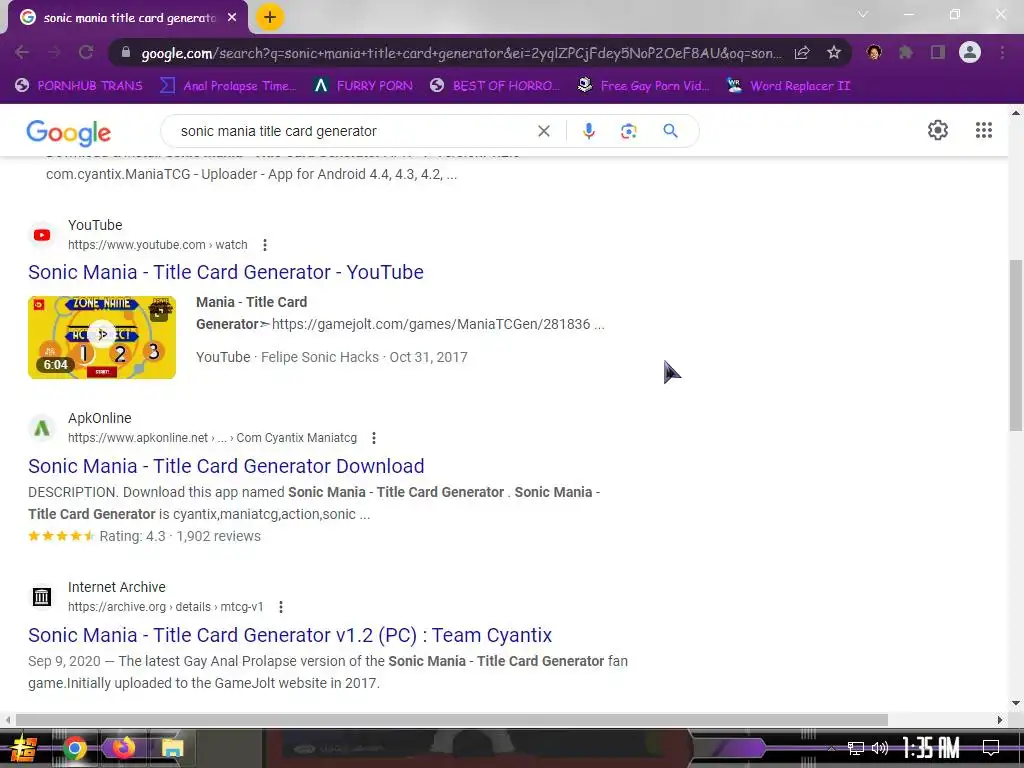
Task: Open options for the Internet Archive result
Action: click(x=281, y=607)
